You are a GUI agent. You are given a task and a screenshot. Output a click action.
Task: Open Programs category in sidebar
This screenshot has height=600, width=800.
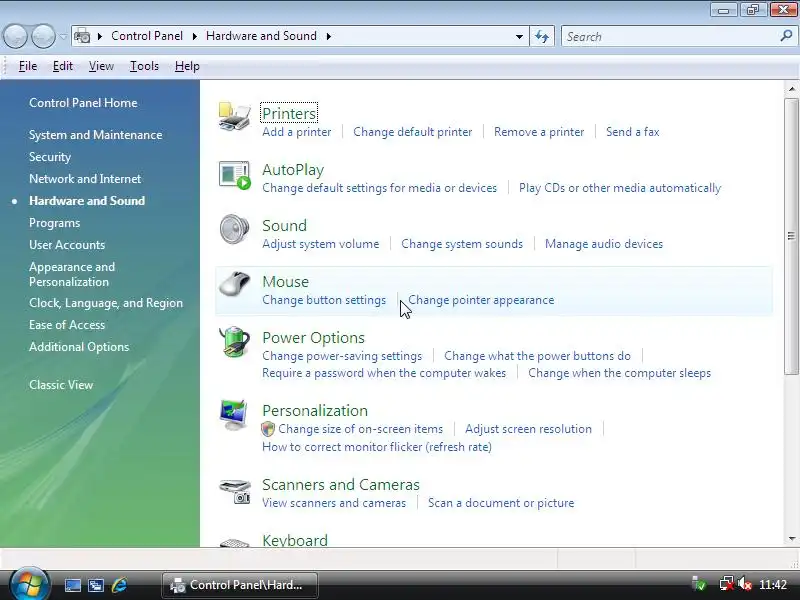(x=55, y=223)
